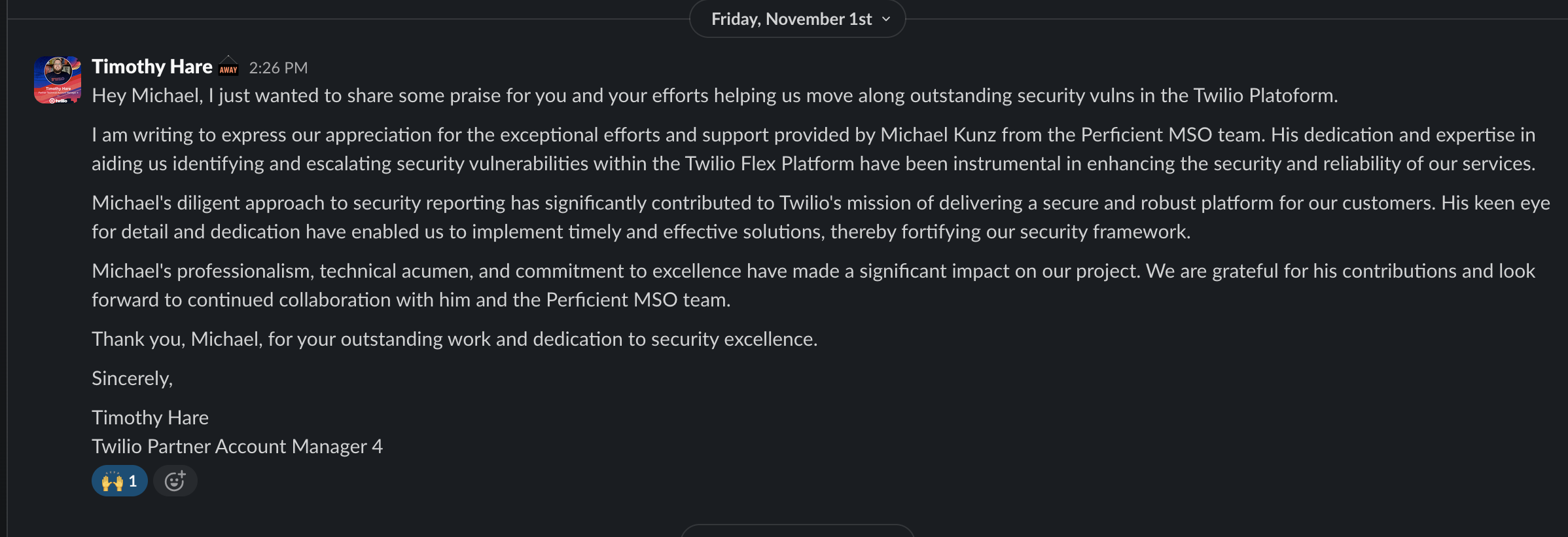Screen dimensions: 1568x537
Task: Toggle the raised hands emoji reaction
Action: [113, 481]
